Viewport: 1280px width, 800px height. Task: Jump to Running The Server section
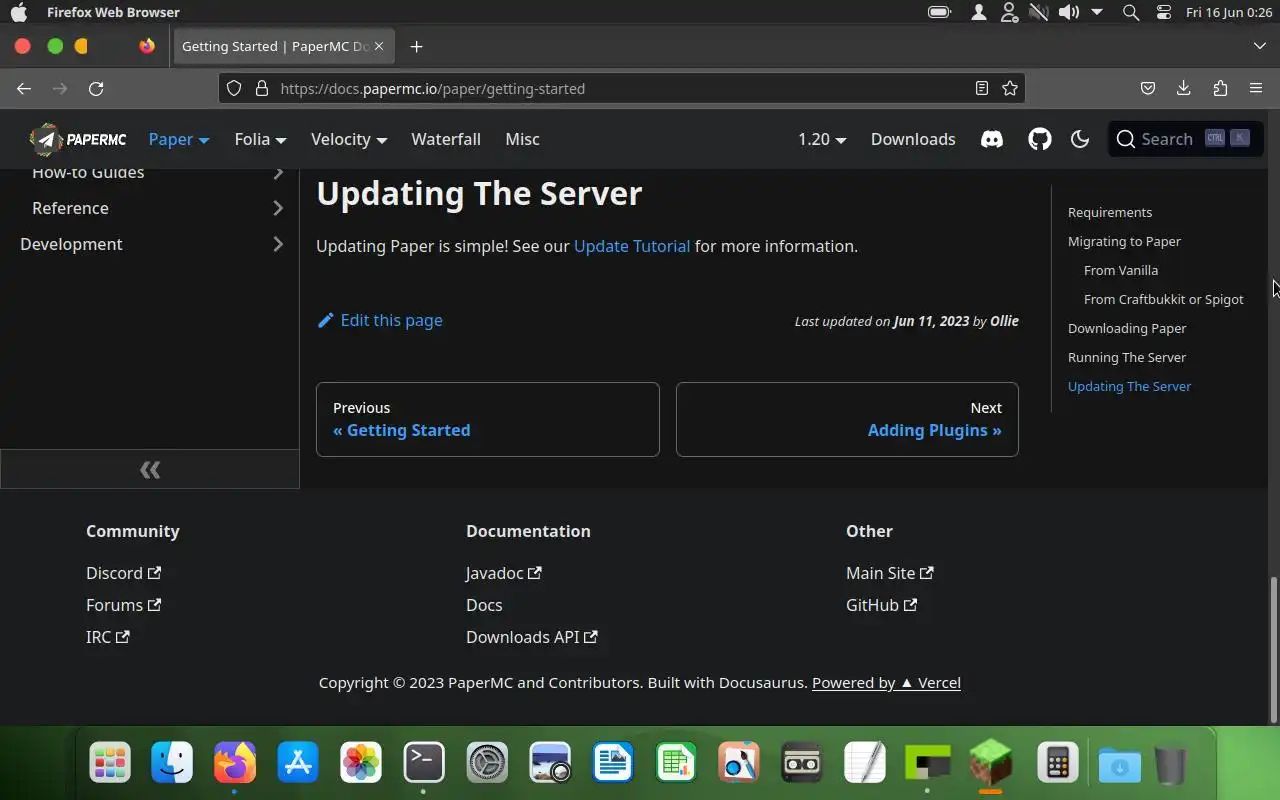[x=1127, y=357]
